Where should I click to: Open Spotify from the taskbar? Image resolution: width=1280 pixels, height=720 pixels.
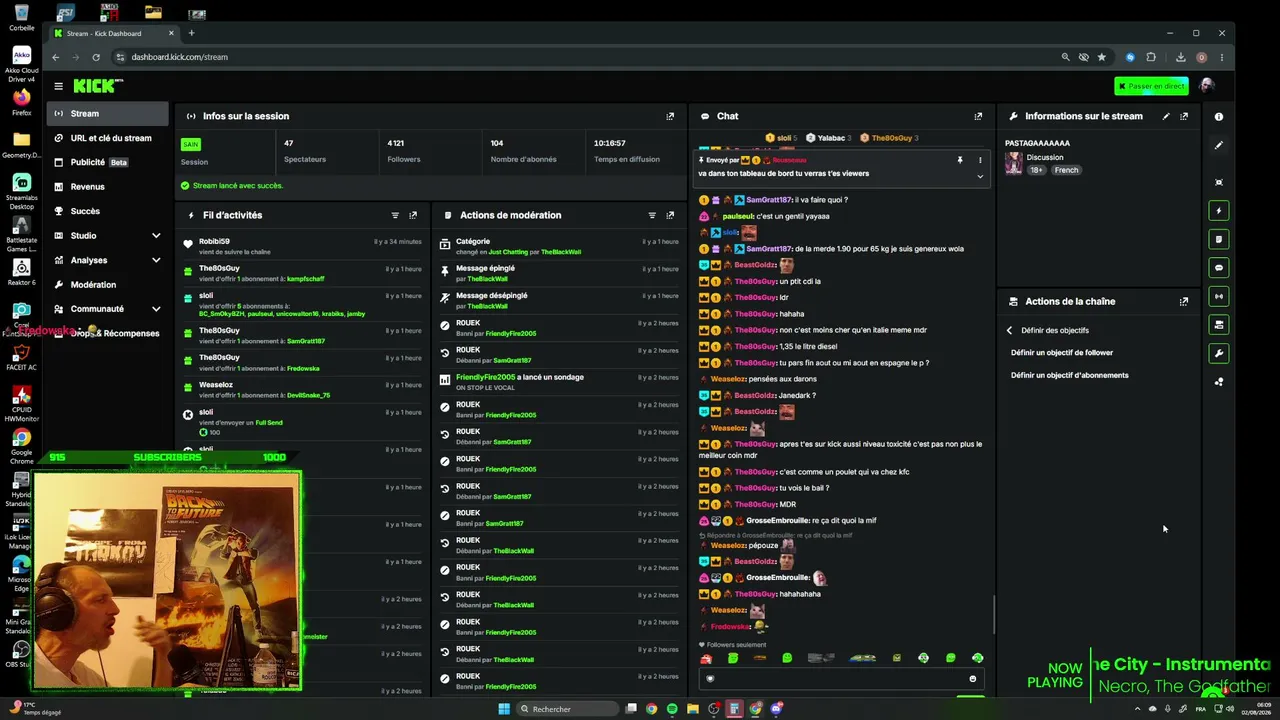pyautogui.click(x=672, y=709)
